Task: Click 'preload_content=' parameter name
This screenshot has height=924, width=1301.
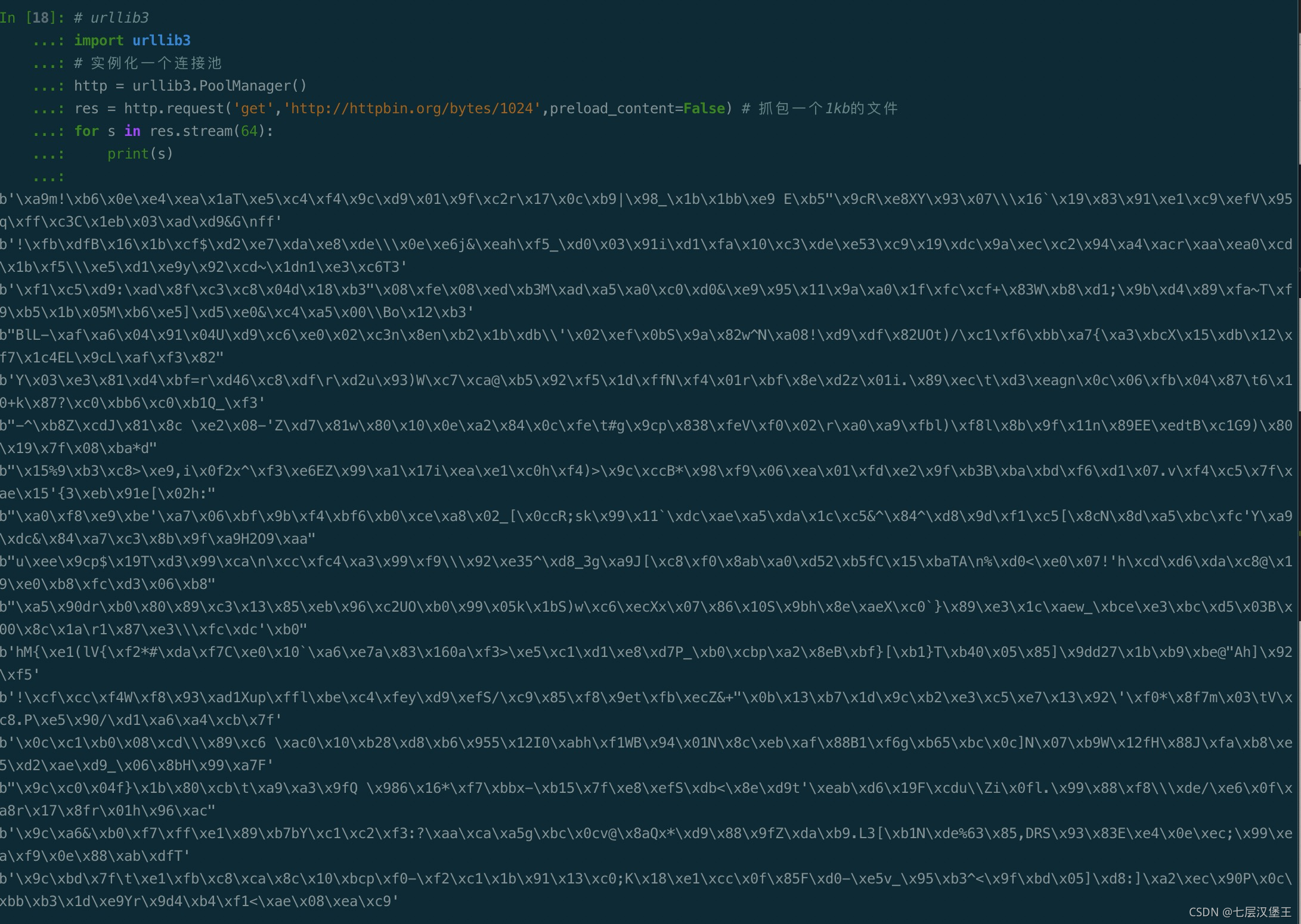Action: 617,108
